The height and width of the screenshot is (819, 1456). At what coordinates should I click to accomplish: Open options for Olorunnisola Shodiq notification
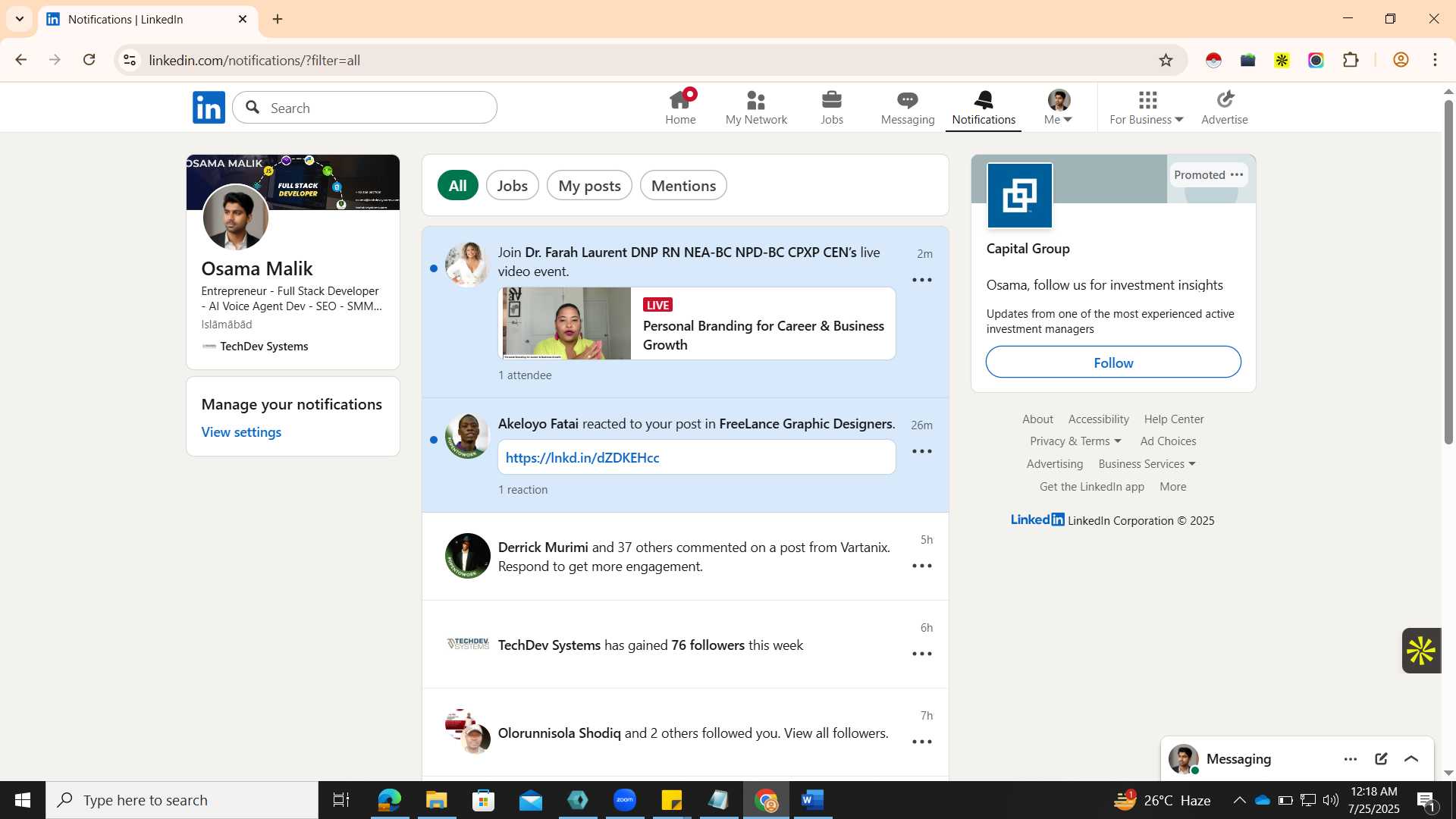(x=922, y=742)
